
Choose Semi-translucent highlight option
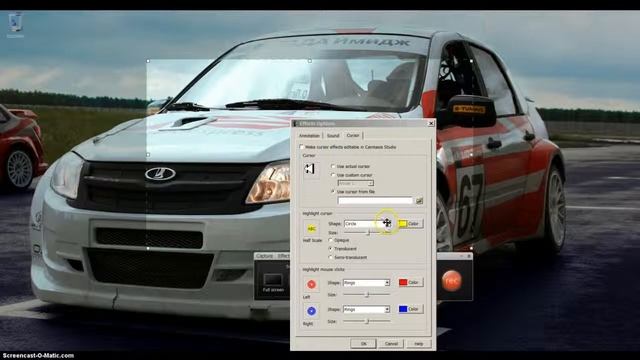tap(330, 258)
